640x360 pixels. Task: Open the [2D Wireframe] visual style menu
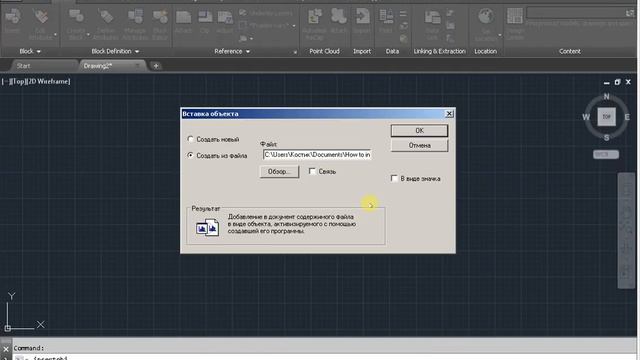(48, 81)
